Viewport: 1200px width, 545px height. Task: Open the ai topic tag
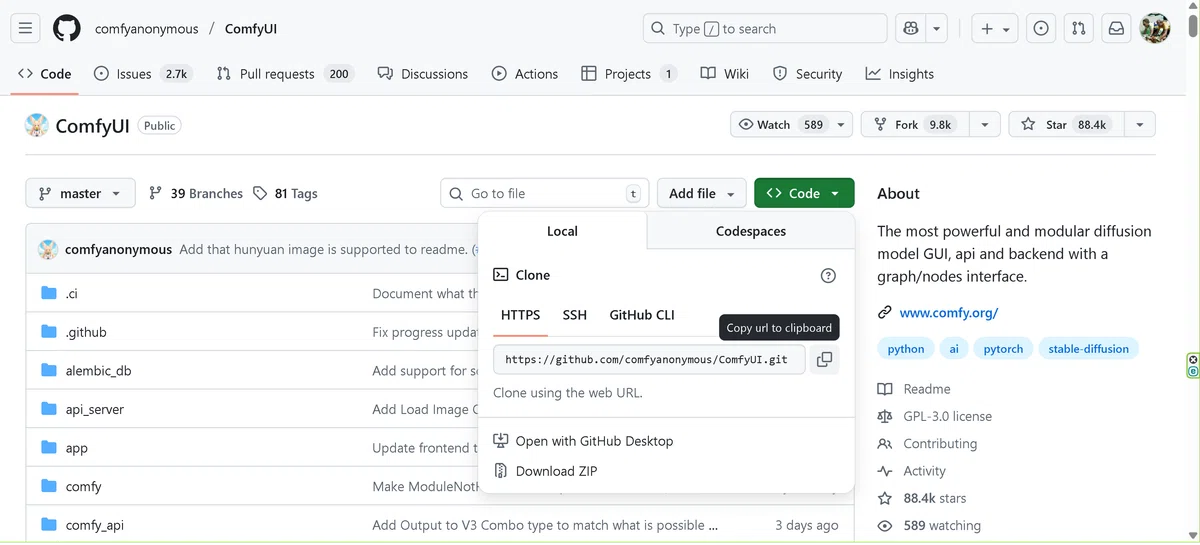tap(954, 349)
